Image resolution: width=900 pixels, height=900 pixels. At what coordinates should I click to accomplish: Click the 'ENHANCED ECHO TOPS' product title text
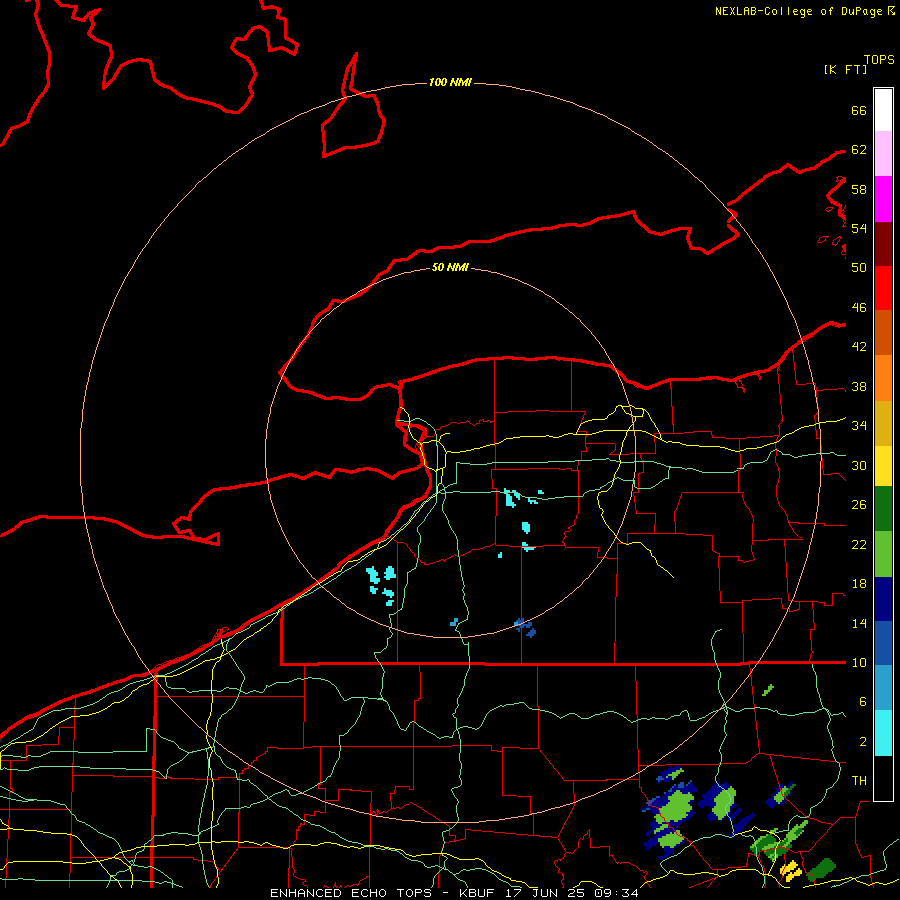(x=351, y=893)
